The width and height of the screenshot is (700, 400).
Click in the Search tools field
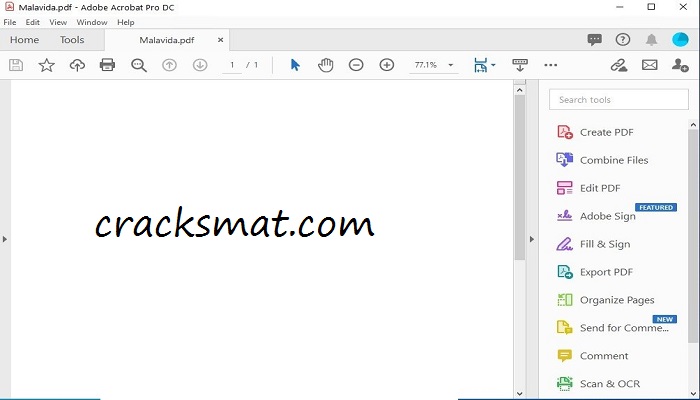click(x=619, y=100)
